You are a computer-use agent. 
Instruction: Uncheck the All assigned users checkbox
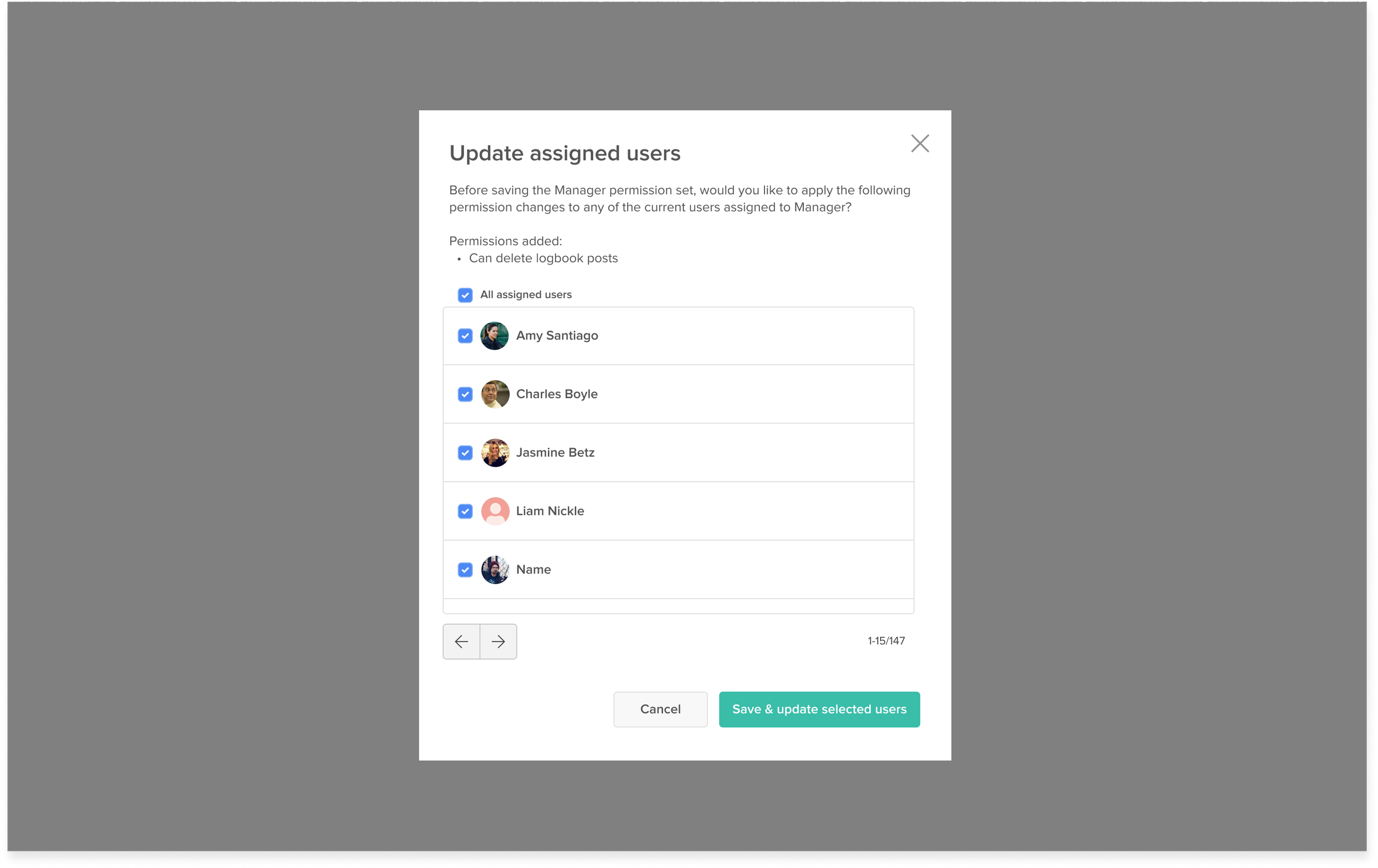(465, 295)
